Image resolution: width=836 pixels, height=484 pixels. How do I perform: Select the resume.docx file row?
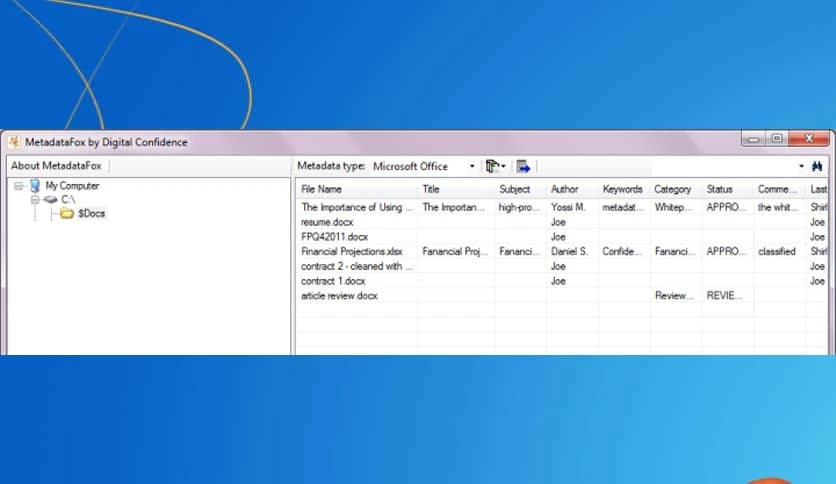[325, 222]
